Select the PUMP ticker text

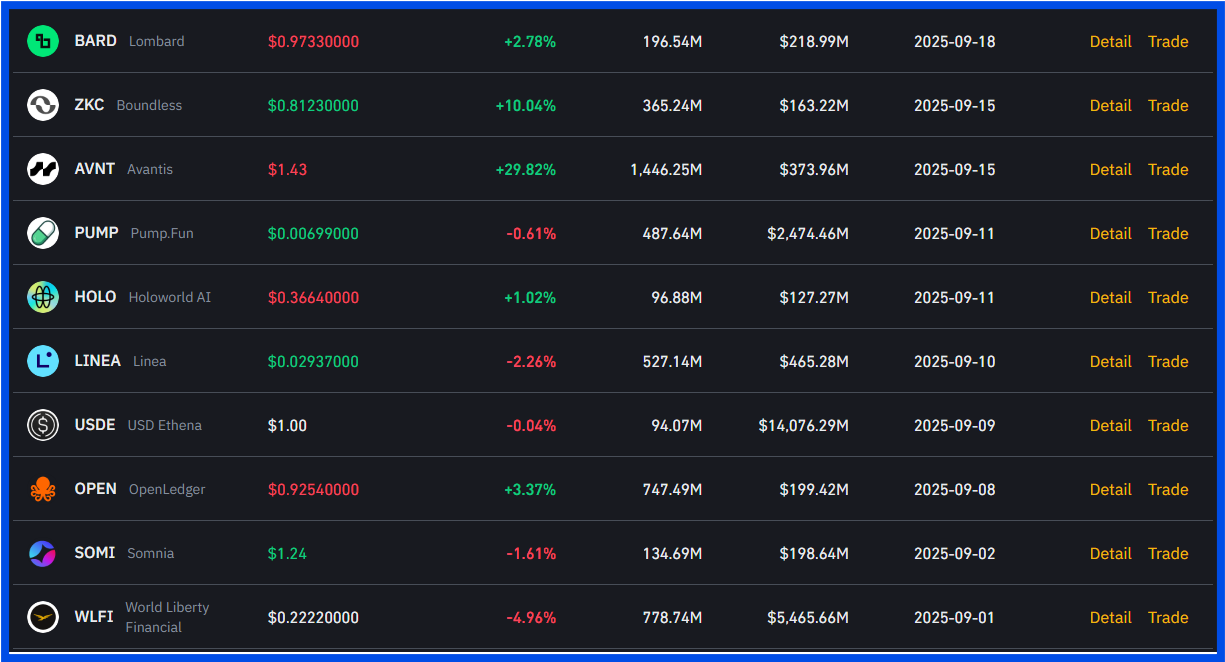[96, 233]
